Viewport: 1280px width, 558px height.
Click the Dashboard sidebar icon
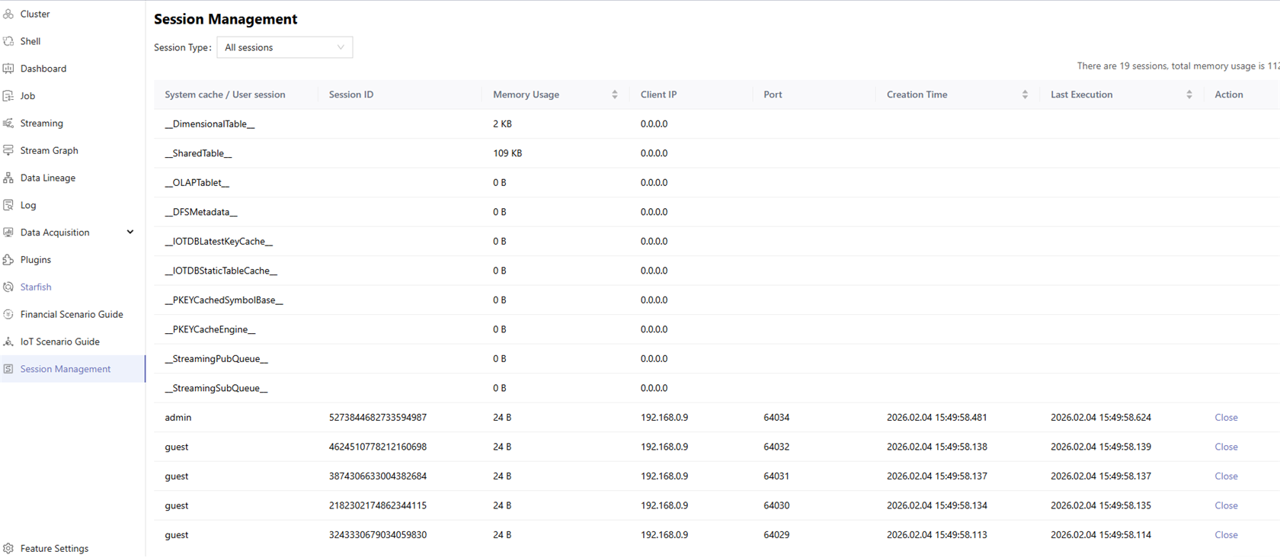click(8, 69)
